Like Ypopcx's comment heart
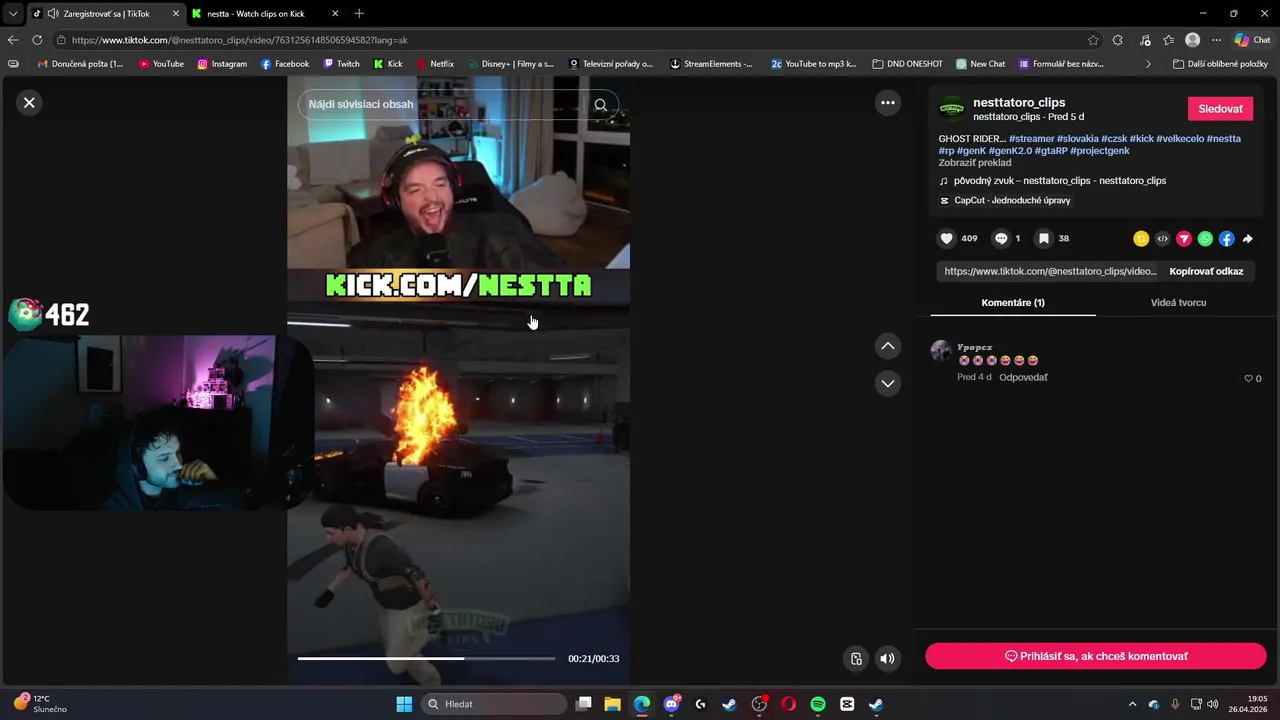The width and height of the screenshot is (1280, 720). [x=1248, y=378]
